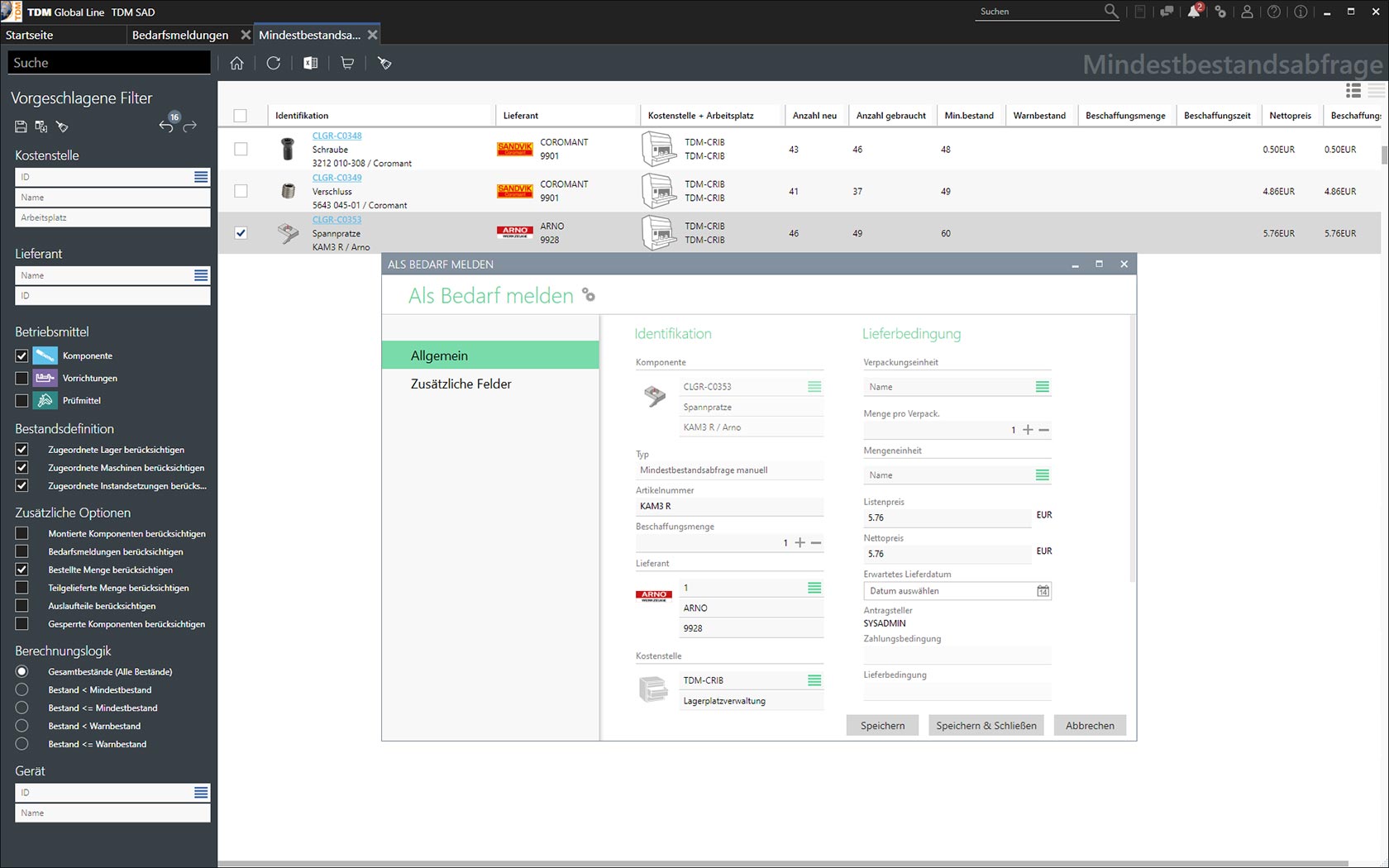The height and width of the screenshot is (868, 1389).
Task: Open help question mark icon
Action: point(1274,12)
